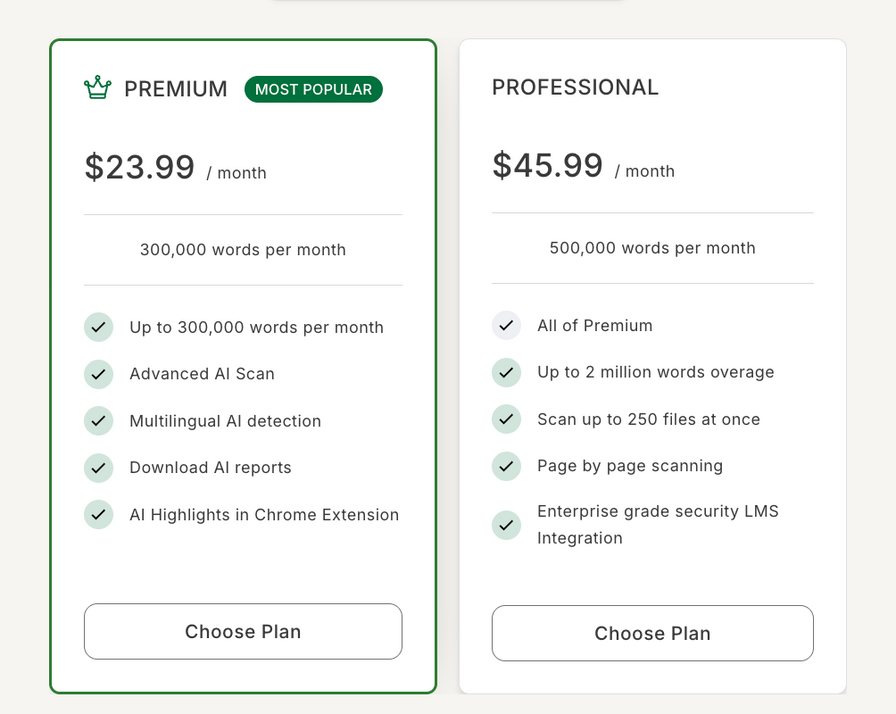Select the PROFESSIONAL plan title

pyautogui.click(x=575, y=87)
